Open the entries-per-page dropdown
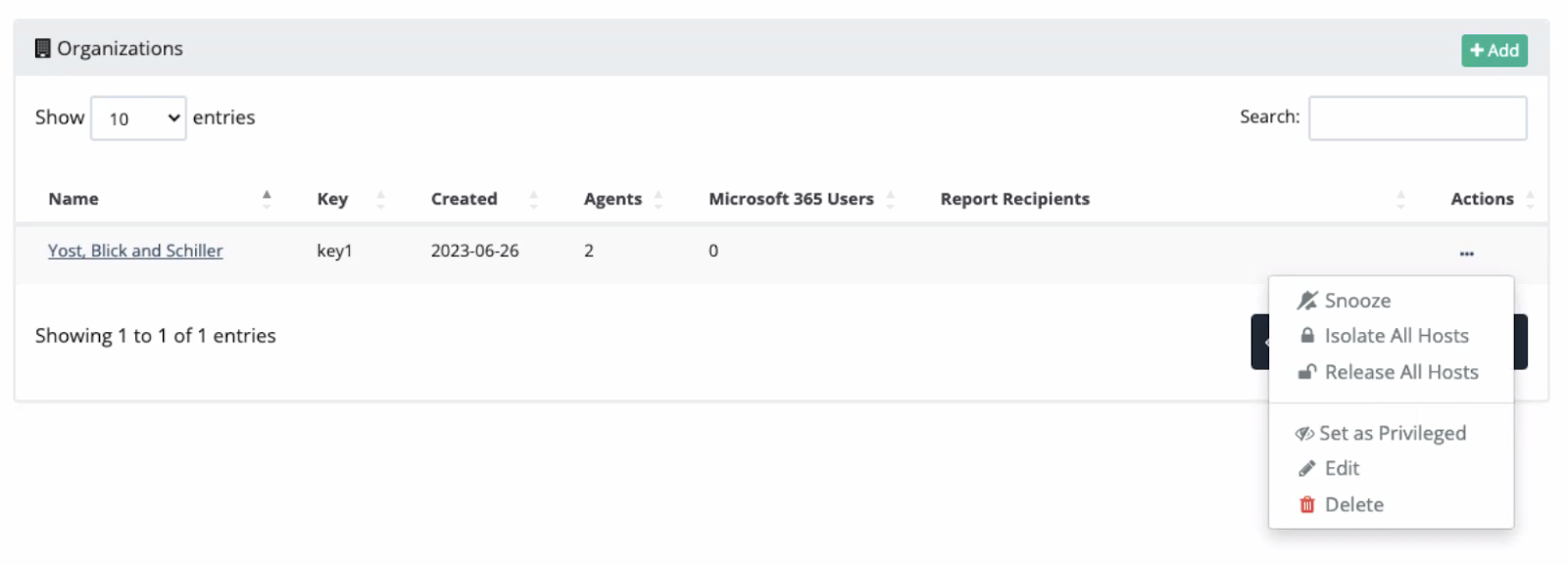Screen dimensions: 1568x565 (138, 118)
